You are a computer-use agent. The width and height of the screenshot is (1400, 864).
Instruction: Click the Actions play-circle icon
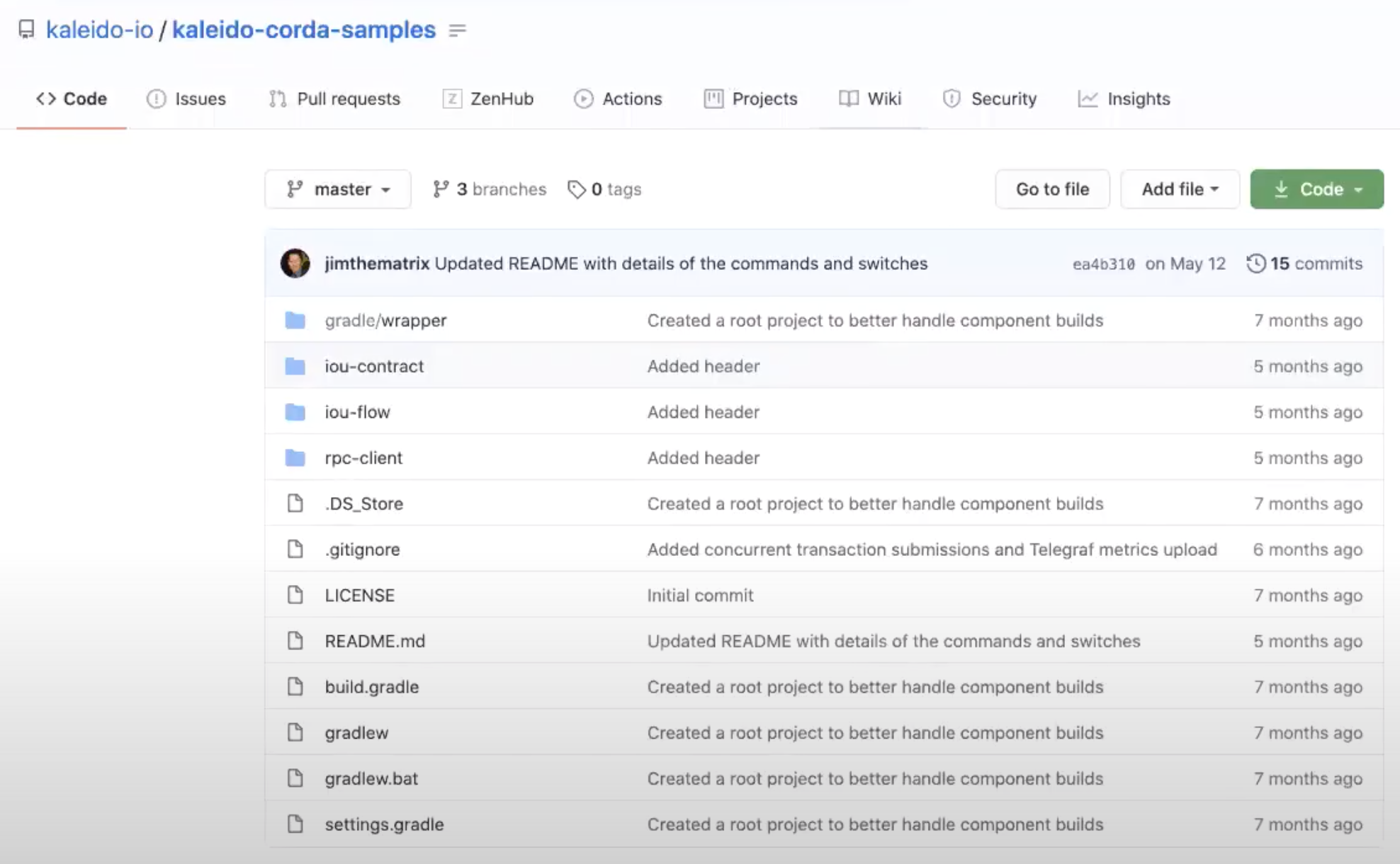(582, 99)
